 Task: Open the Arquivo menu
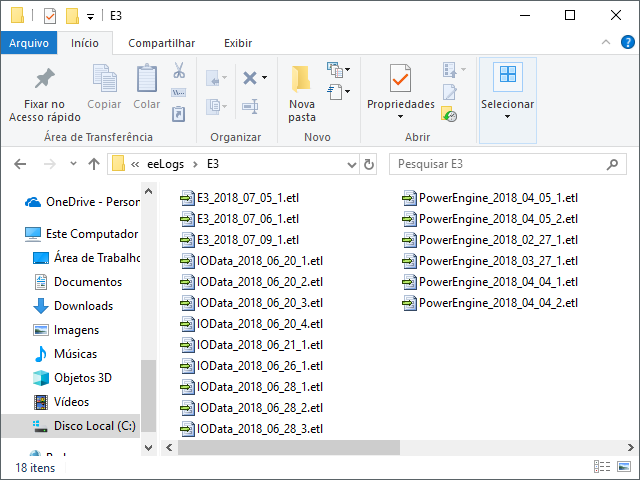(x=28, y=43)
